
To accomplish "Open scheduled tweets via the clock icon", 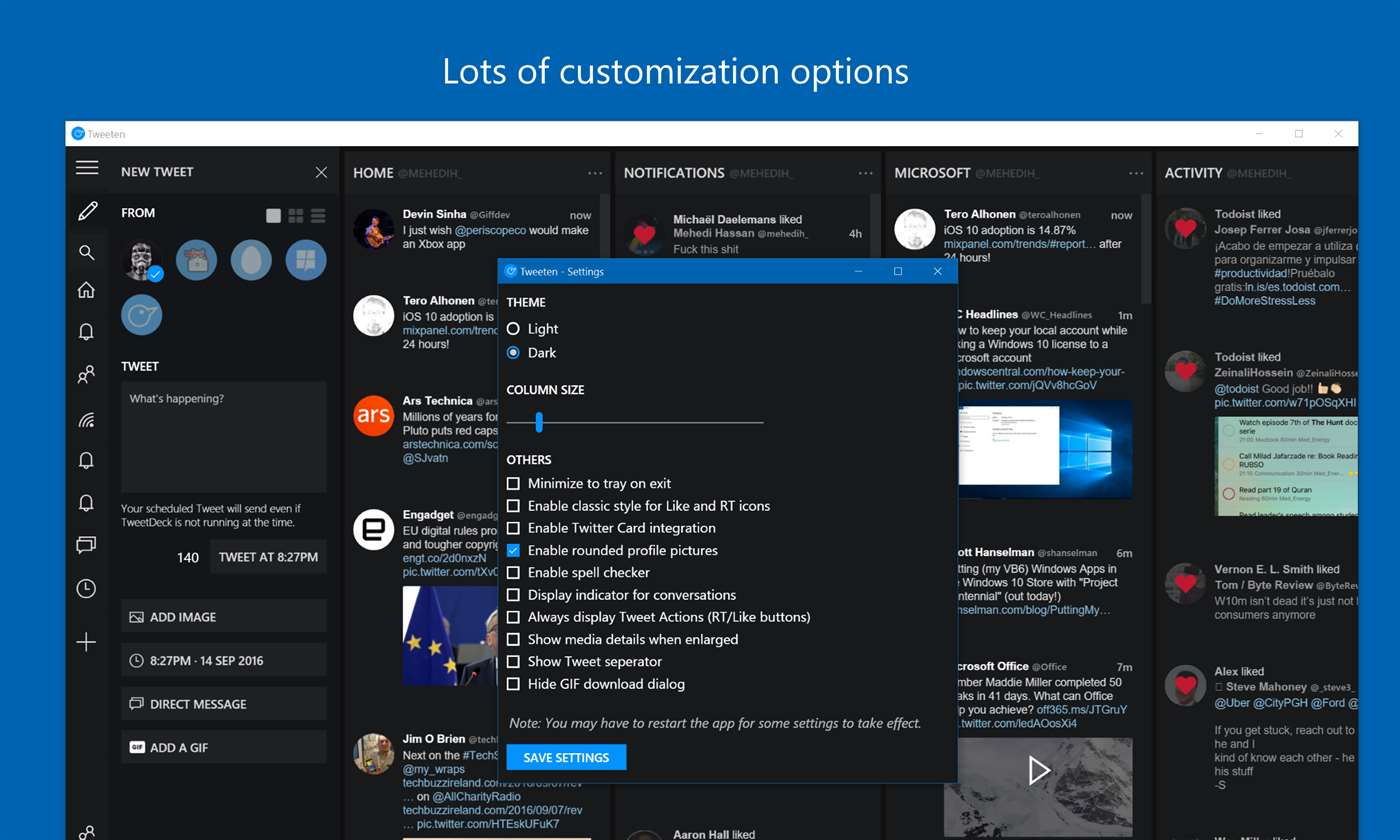I will pos(87,589).
